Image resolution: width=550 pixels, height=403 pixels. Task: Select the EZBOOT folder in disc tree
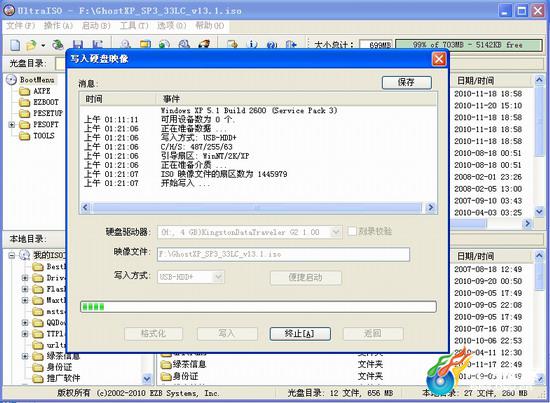(x=46, y=102)
